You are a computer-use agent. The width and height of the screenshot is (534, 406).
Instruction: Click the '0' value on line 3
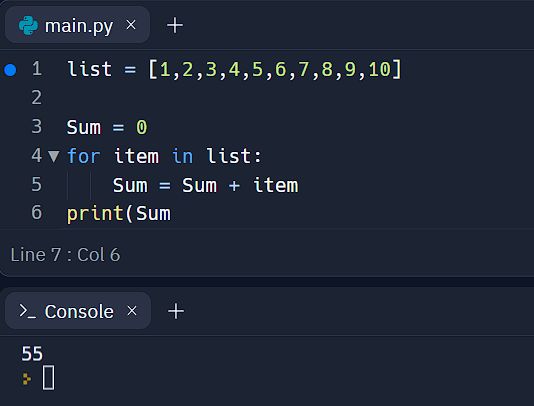point(142,127)
